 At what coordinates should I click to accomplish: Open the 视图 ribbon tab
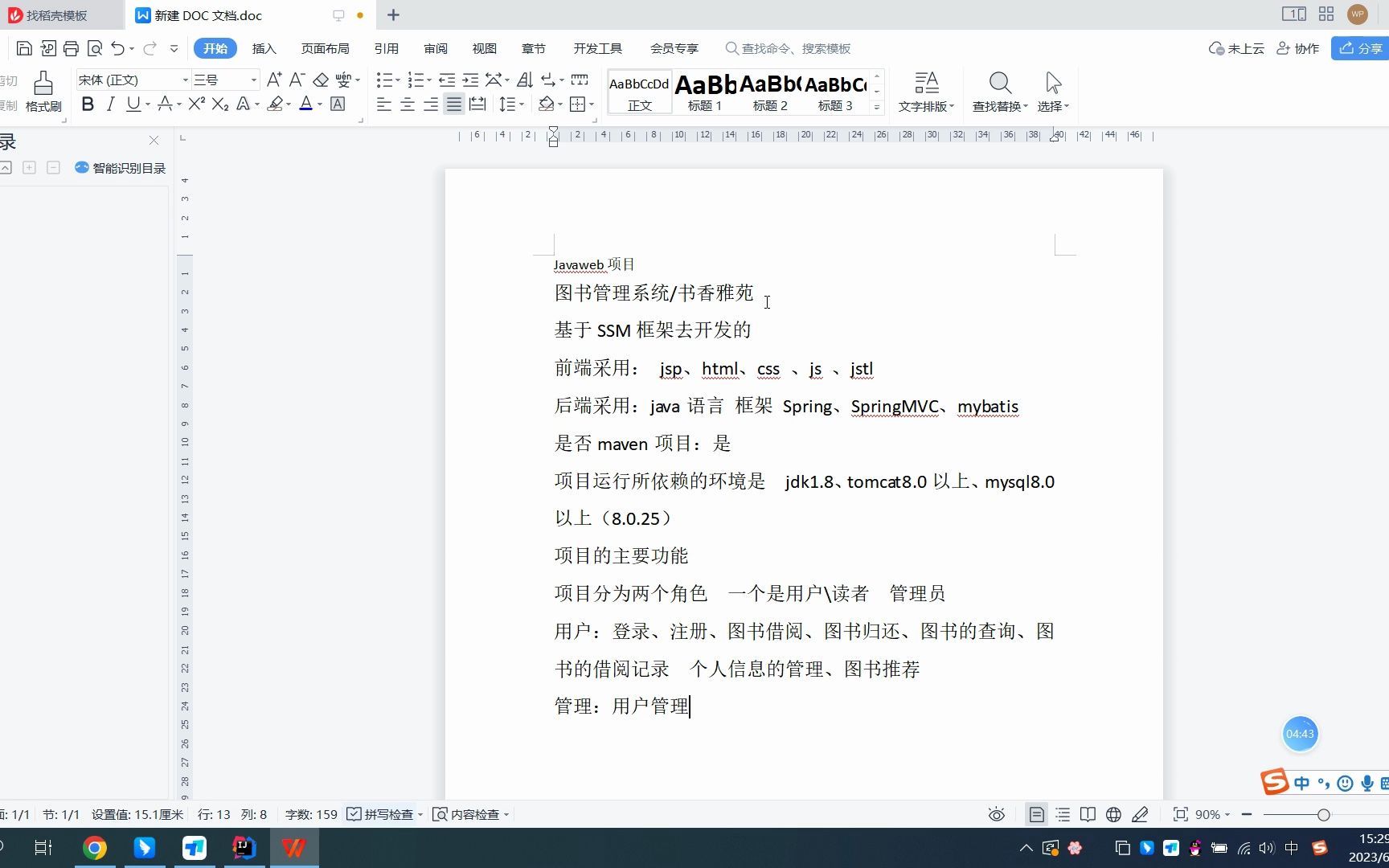[484, 48]
